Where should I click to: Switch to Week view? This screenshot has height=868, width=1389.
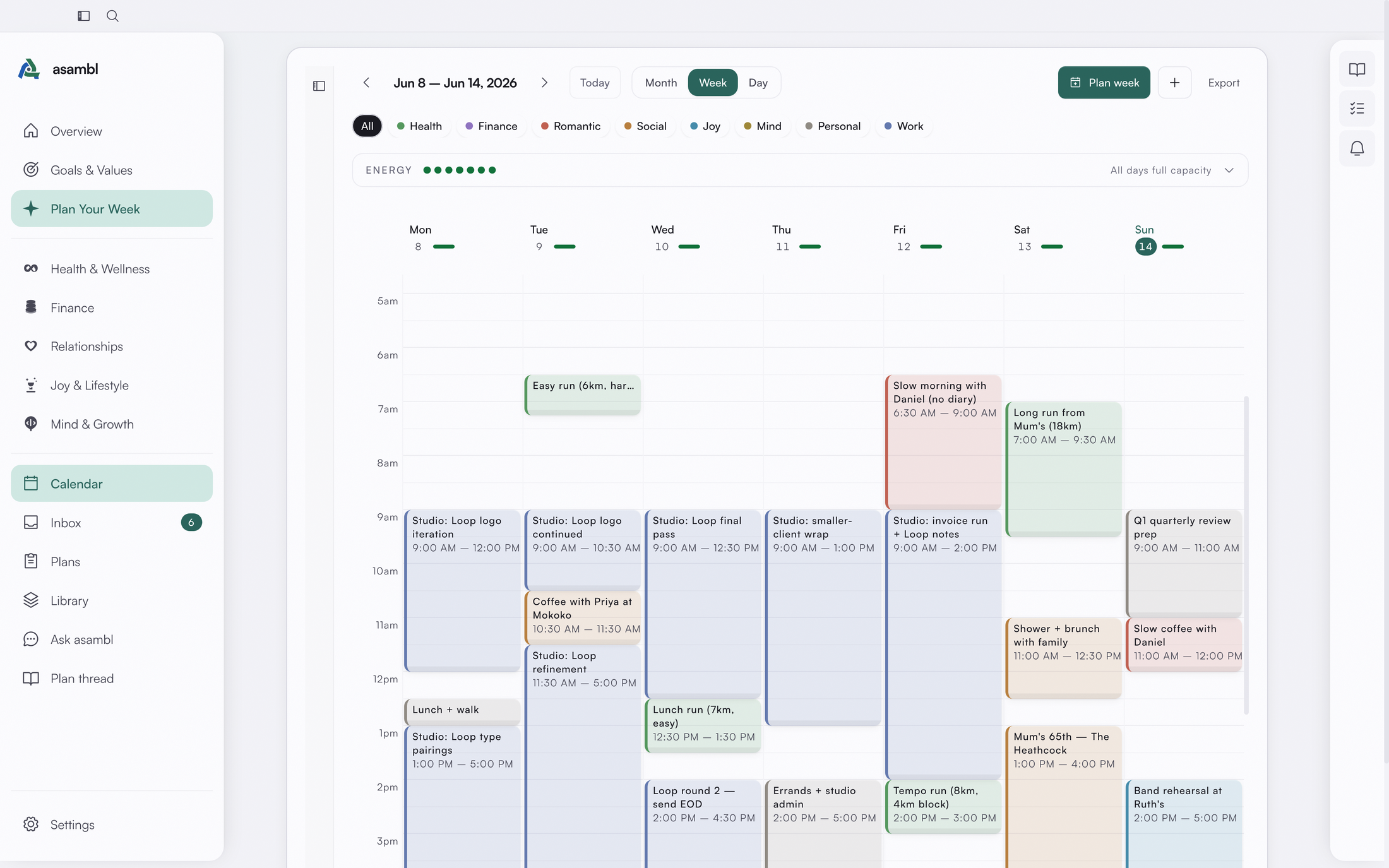tap(713, 83)
